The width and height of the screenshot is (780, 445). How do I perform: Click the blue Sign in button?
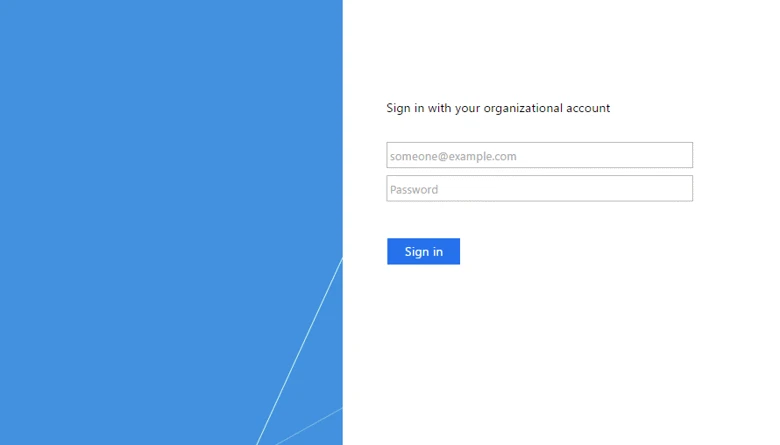coord(423,251)
